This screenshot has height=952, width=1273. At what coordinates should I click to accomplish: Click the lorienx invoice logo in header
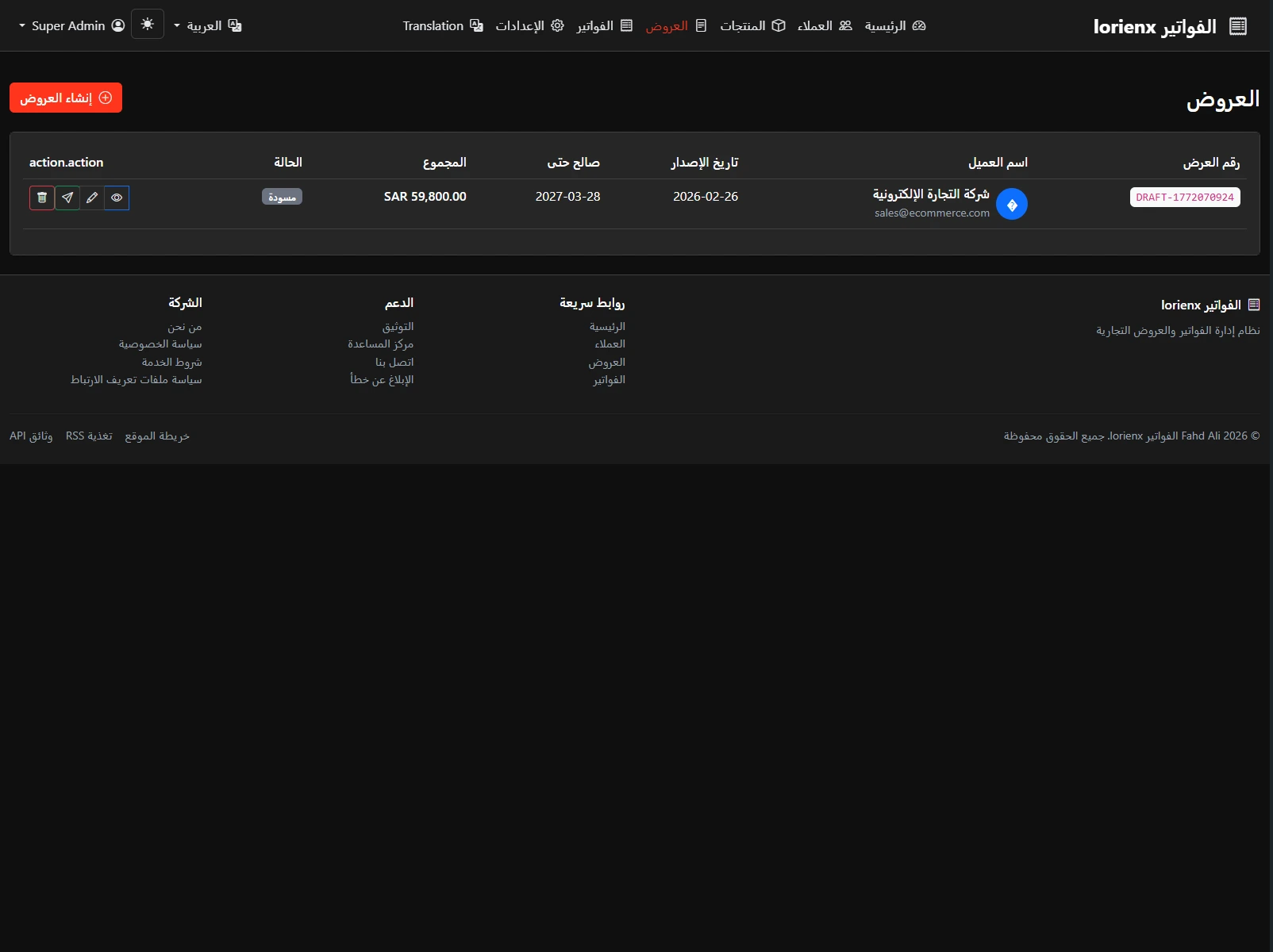pyautogui.click(x=1169, y=26)
